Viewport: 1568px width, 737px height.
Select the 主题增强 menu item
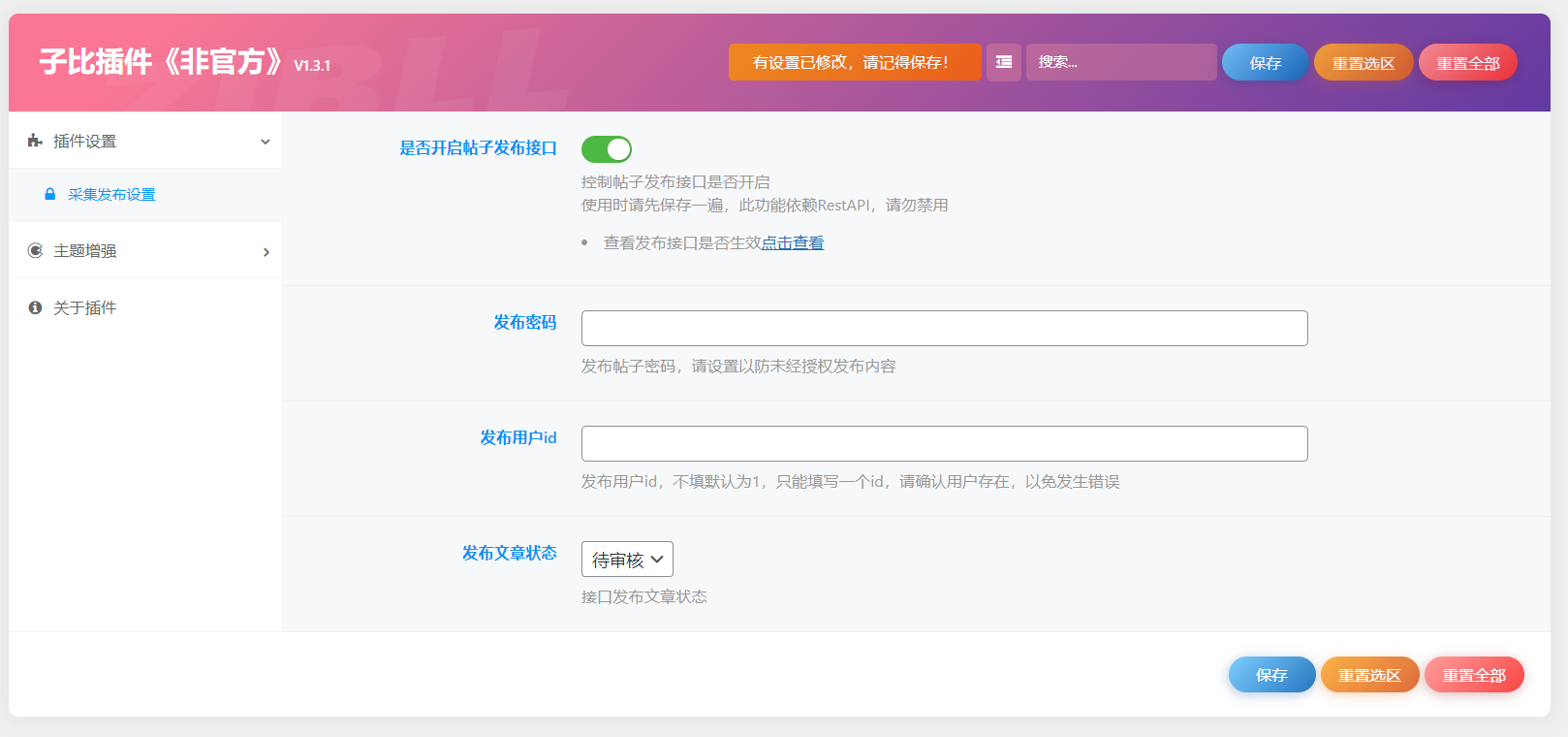pyautogui.click(x=145, y=250)
